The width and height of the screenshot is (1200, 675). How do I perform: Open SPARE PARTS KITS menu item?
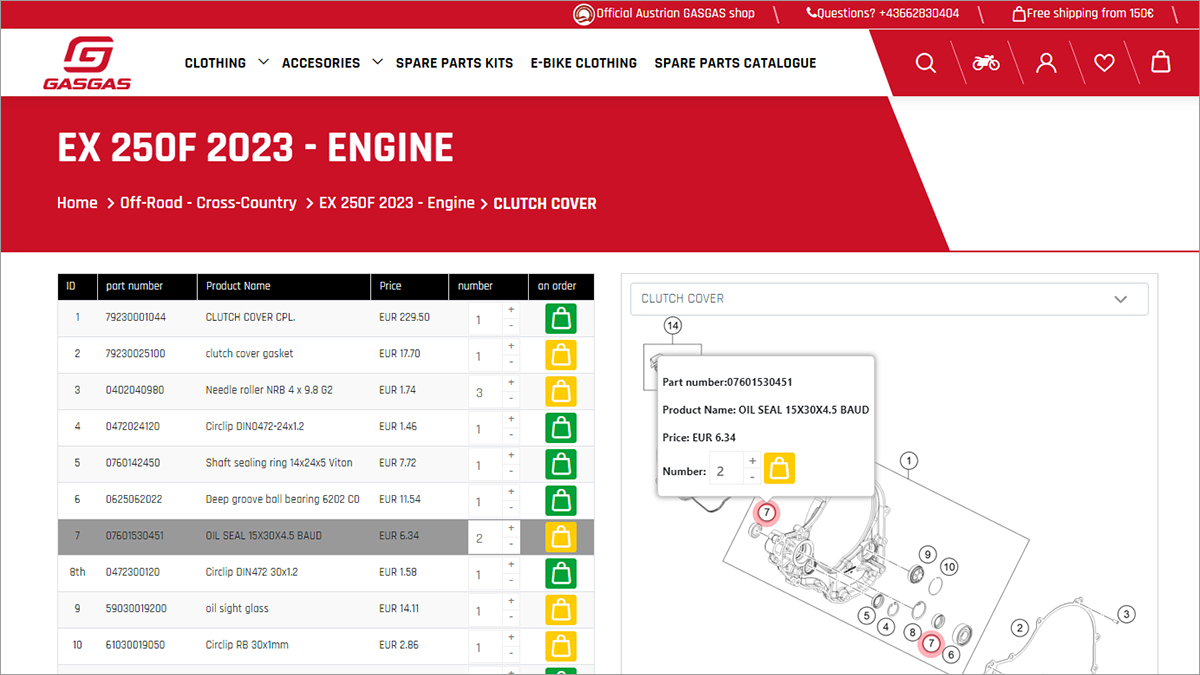pos(454,63)
